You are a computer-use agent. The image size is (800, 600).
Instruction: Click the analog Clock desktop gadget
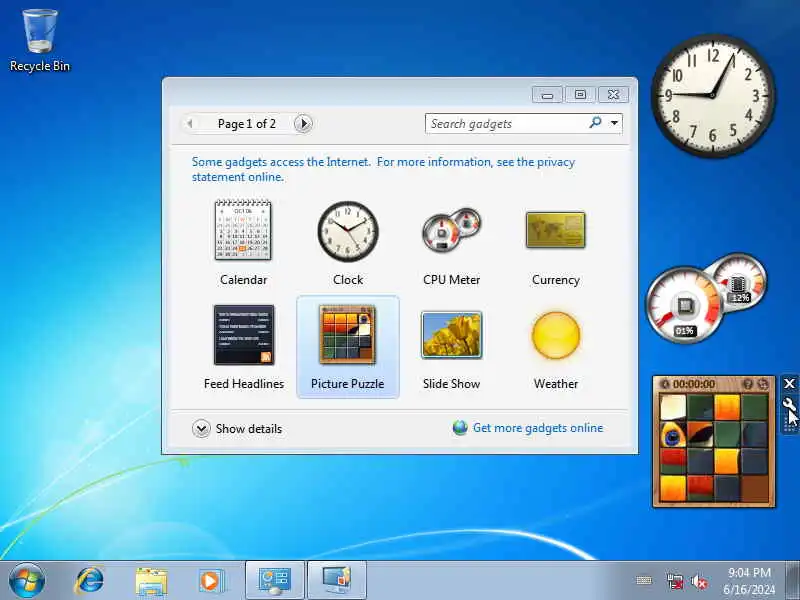coord(713,95)
